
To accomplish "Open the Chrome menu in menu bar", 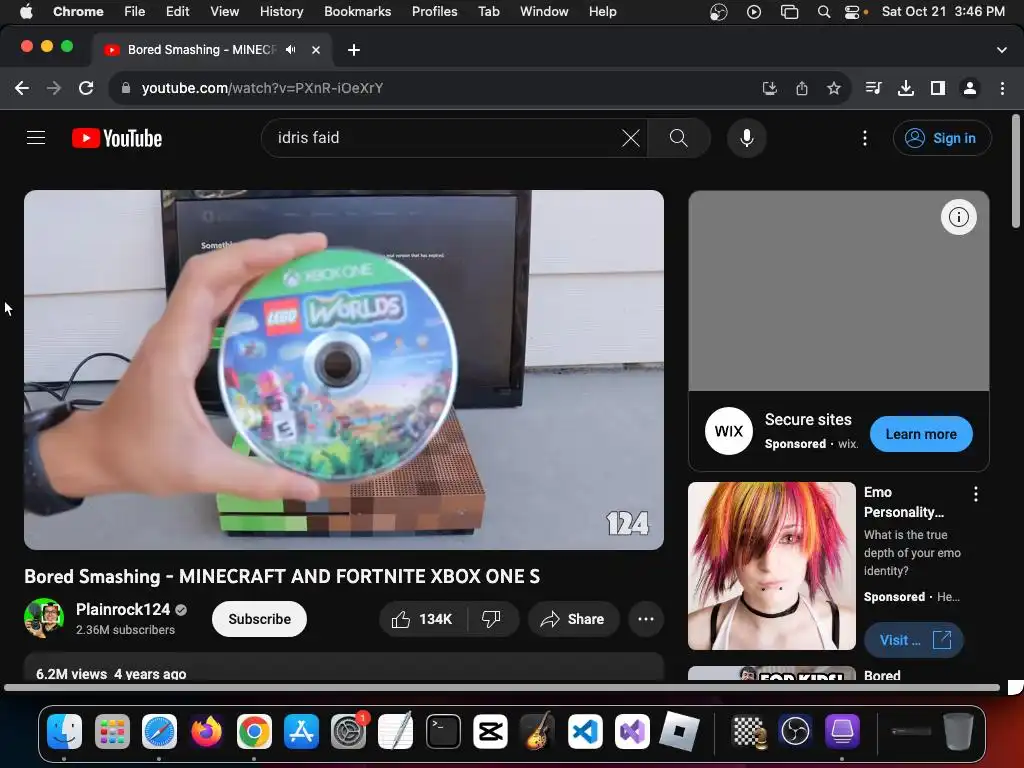I will [78, 11].
